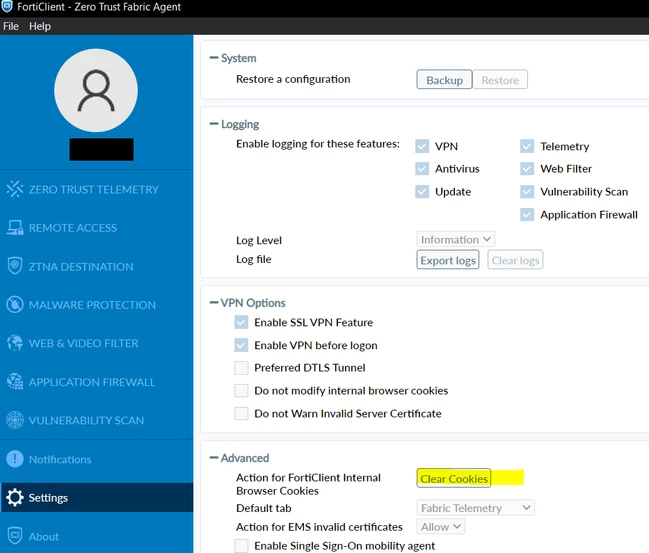Click the 'Default tab' label
Image resolution: width=649 pixels, height=553 pixels.
(264, 507)
